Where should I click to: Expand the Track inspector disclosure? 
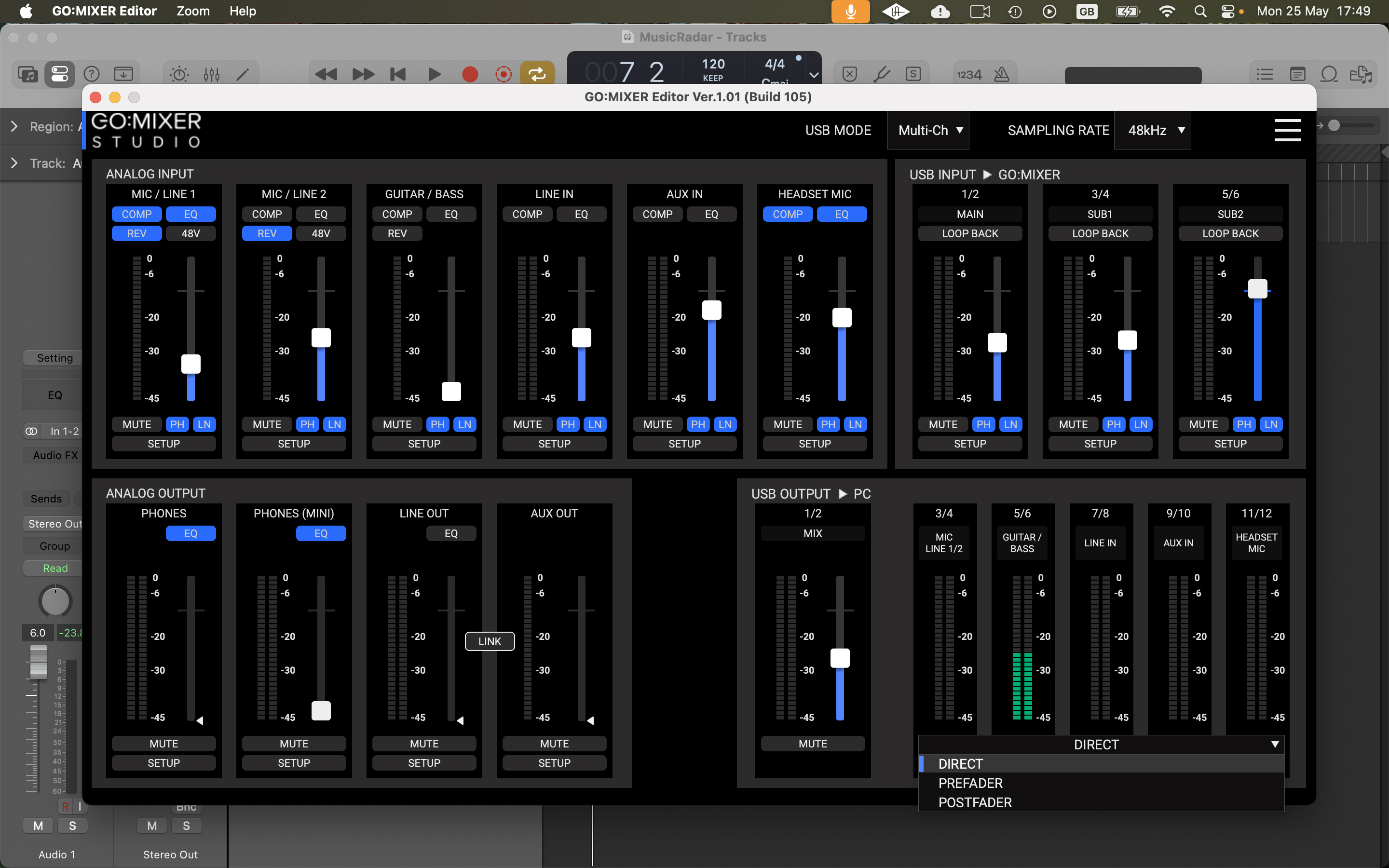click(14, 163)
